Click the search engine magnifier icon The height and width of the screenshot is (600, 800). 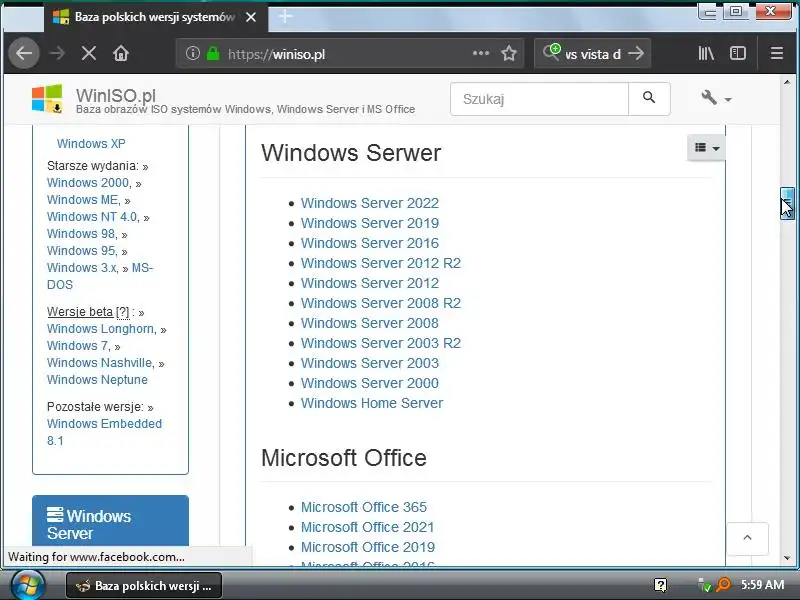[552, 52]
